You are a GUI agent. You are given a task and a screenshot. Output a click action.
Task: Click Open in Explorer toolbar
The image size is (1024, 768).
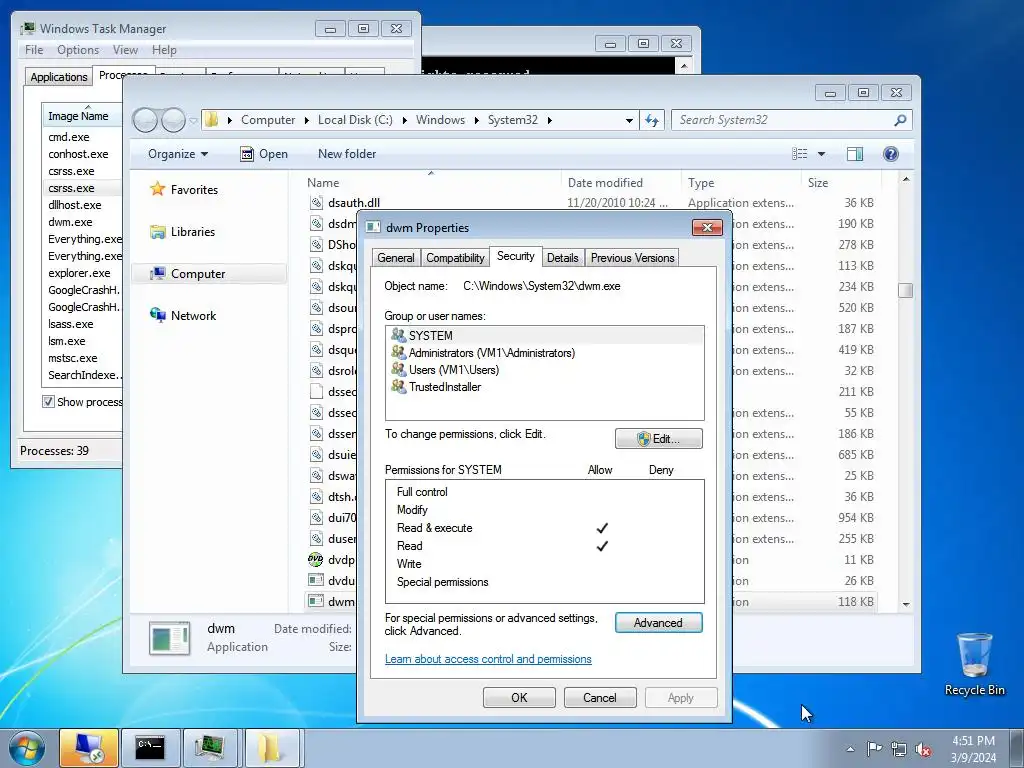(264, 154)
